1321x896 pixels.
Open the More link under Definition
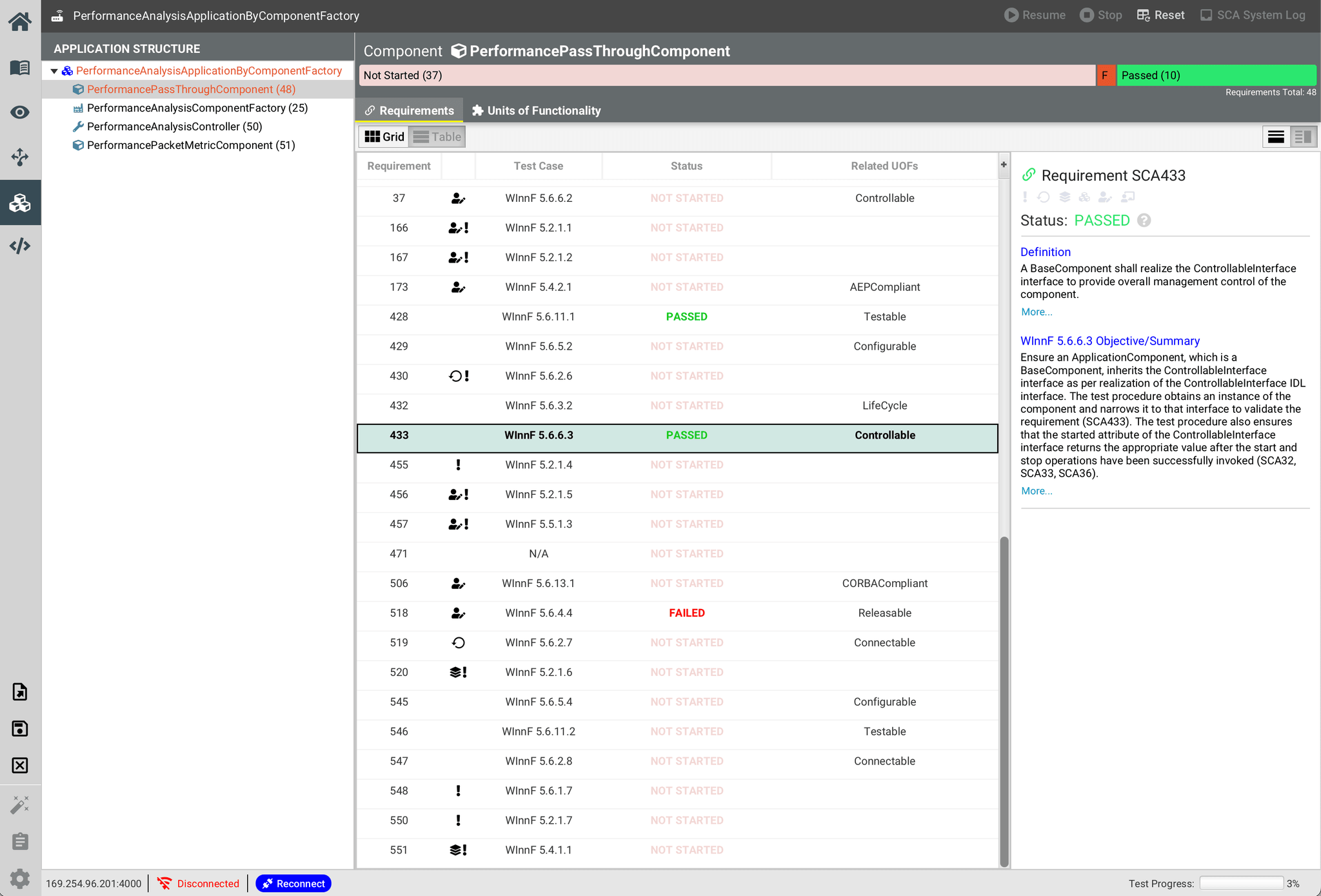point(1036,312)
